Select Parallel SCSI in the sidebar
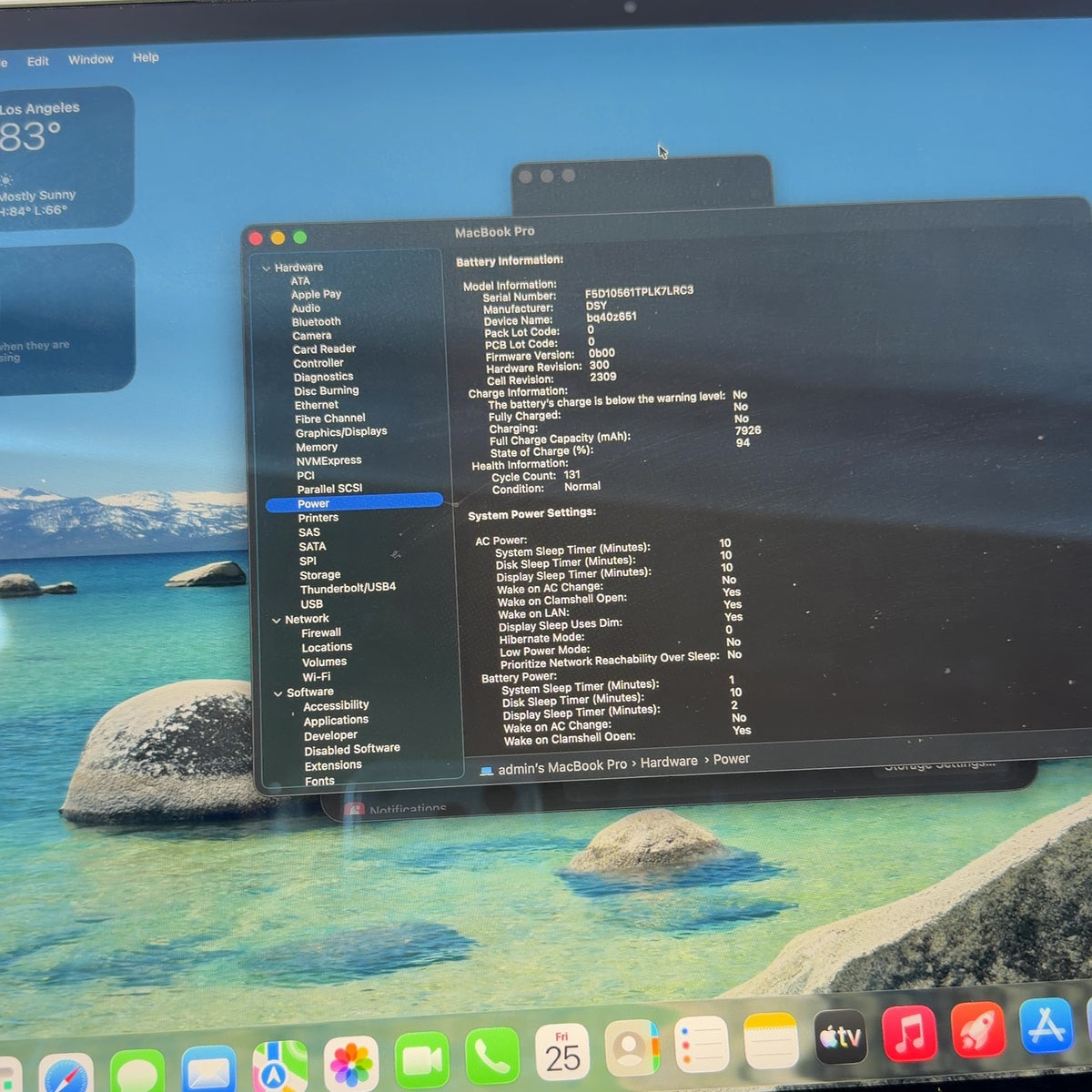 click(329, 489)
